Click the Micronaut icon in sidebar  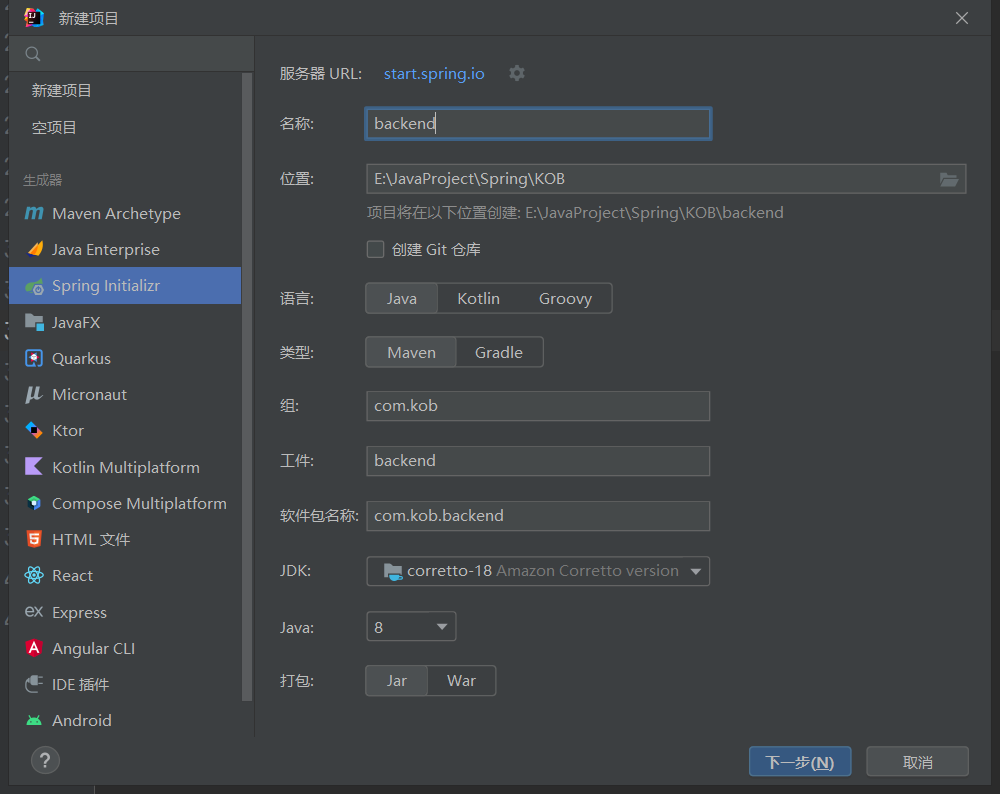[34, 394]
